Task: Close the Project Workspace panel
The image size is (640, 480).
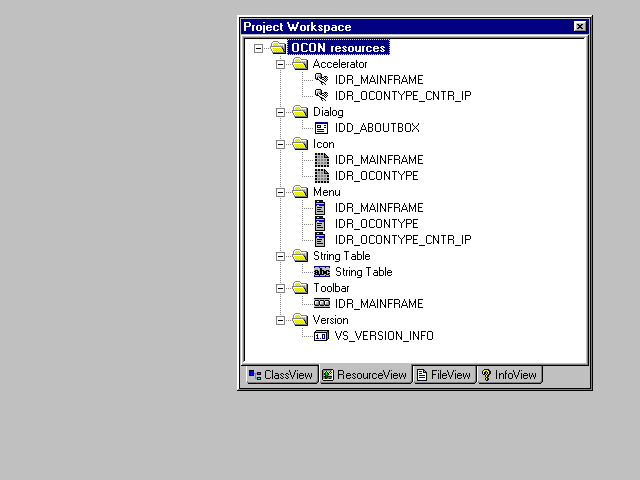Action: (580, 27)
